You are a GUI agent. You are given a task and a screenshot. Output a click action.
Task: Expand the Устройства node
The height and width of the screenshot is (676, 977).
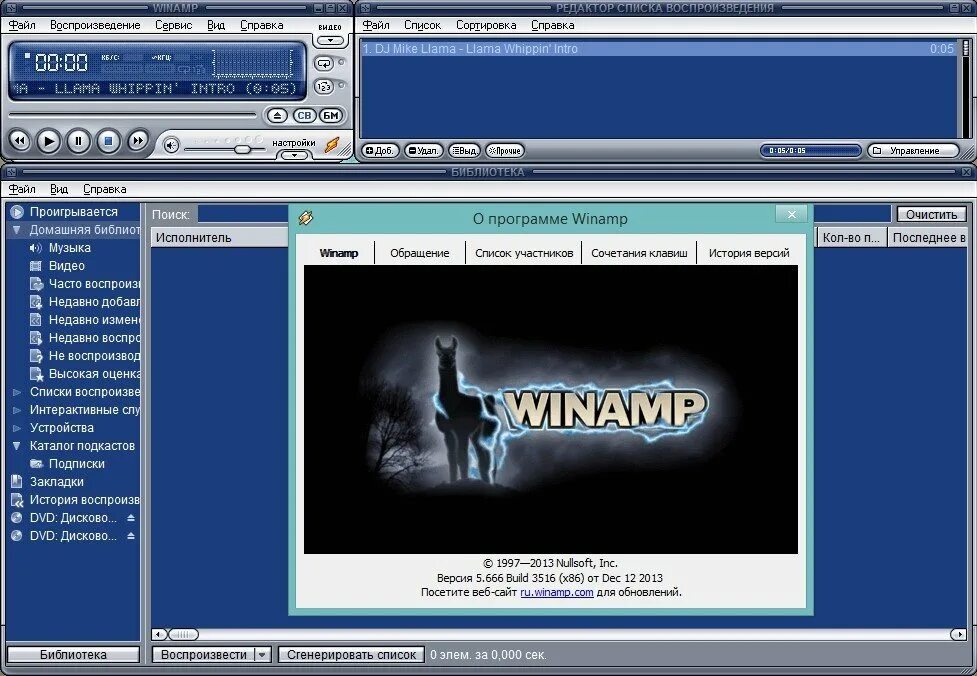pyautogui.click(x=17, y=429)
